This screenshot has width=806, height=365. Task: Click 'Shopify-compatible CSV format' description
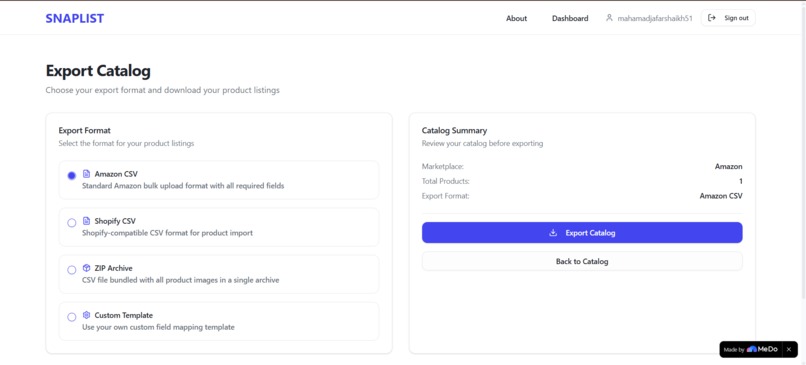(x=168, y=233)
